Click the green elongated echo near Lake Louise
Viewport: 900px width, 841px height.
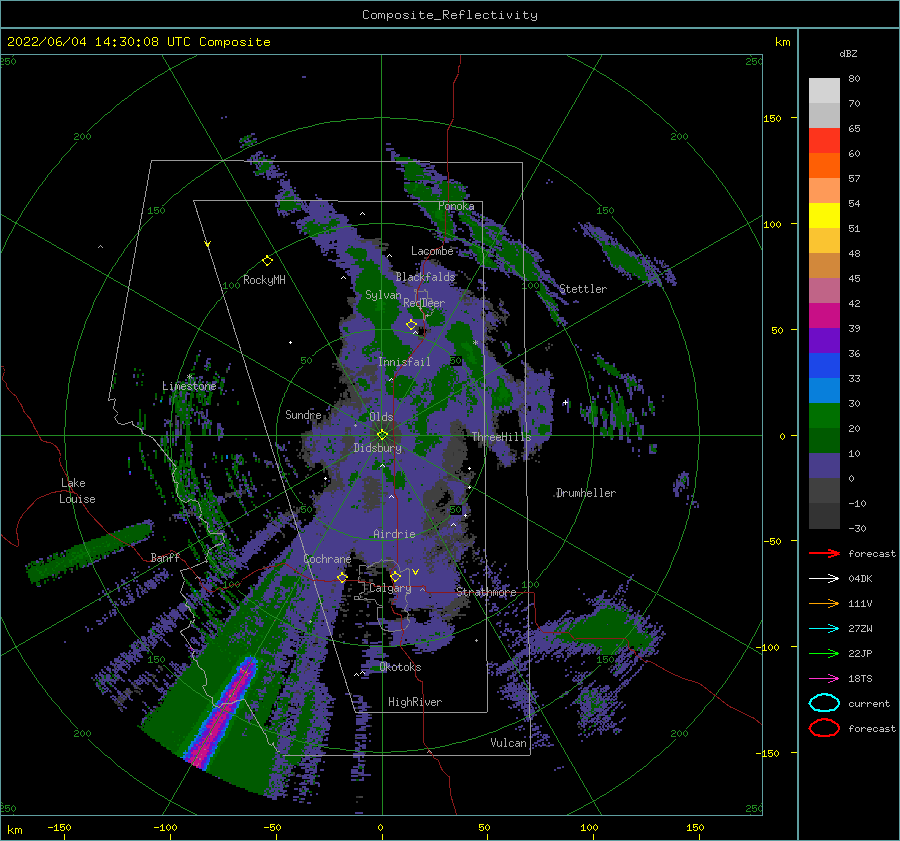(x=89, y=552)
